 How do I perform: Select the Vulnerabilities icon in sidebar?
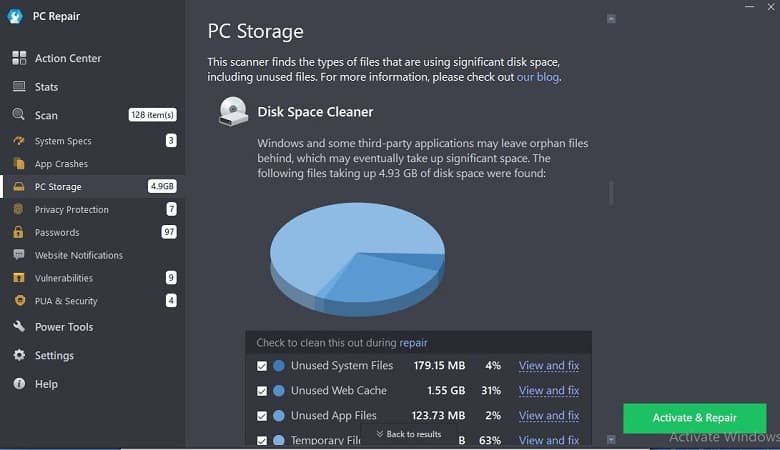coord(19,277)
